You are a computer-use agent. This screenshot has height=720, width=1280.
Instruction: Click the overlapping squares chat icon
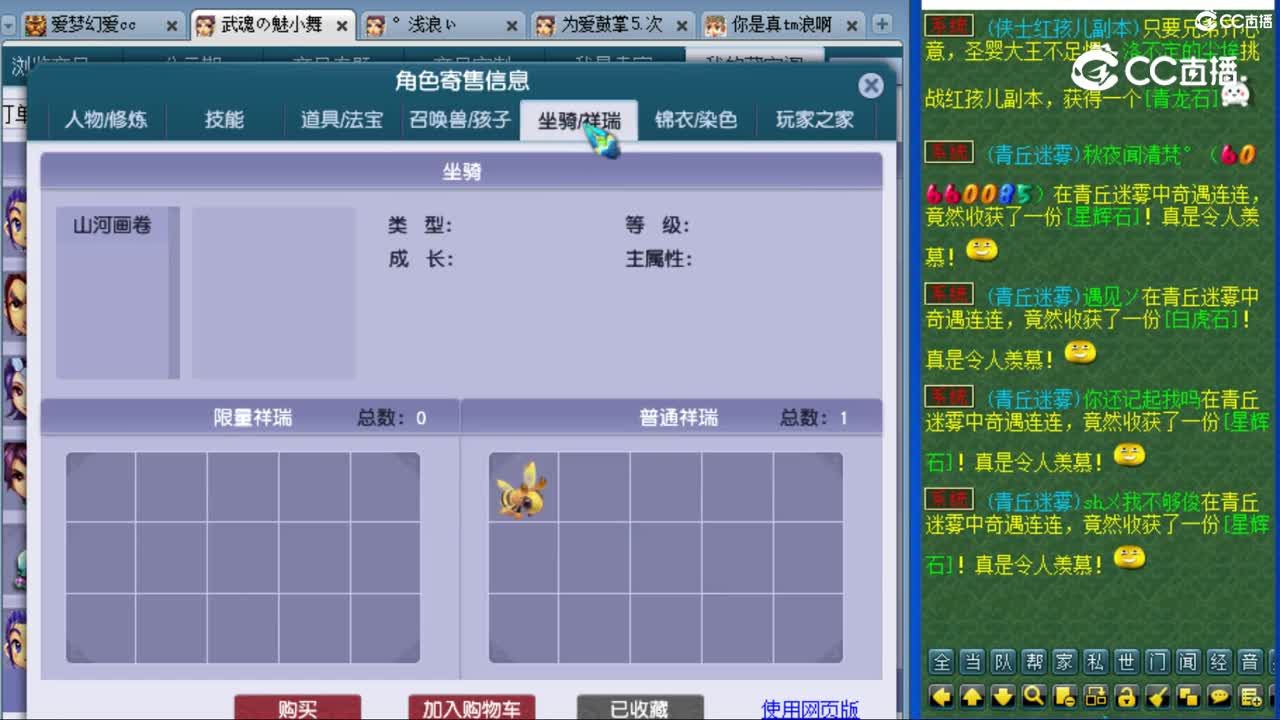click(1188, 696)
